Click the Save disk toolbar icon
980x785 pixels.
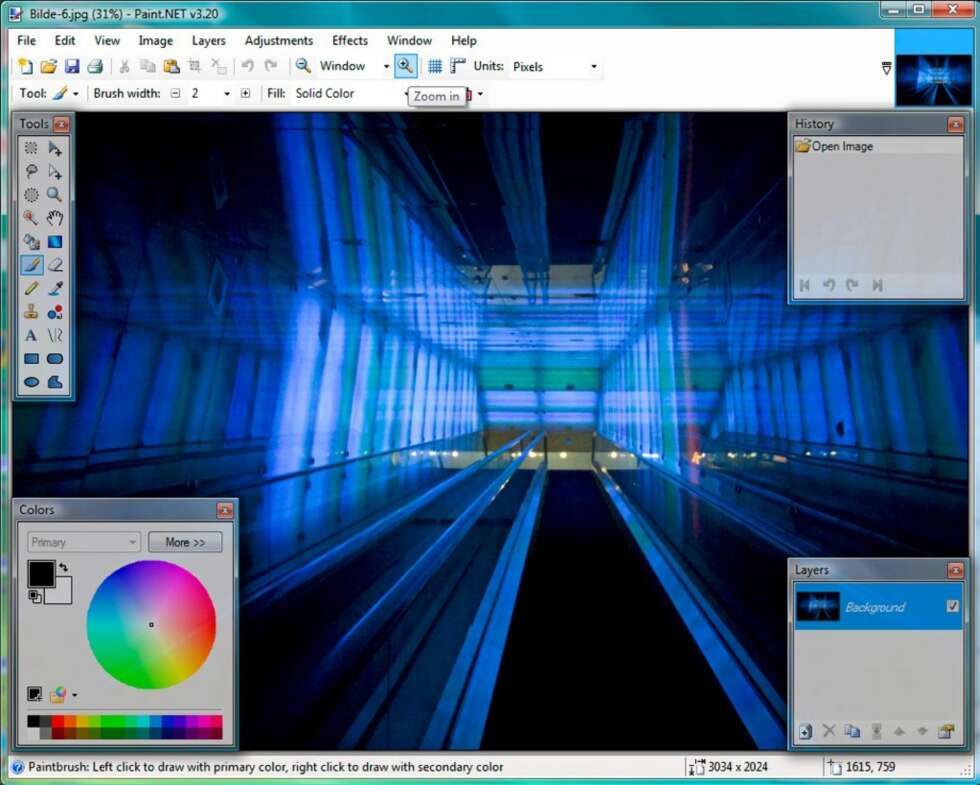(x=72, y=66)
